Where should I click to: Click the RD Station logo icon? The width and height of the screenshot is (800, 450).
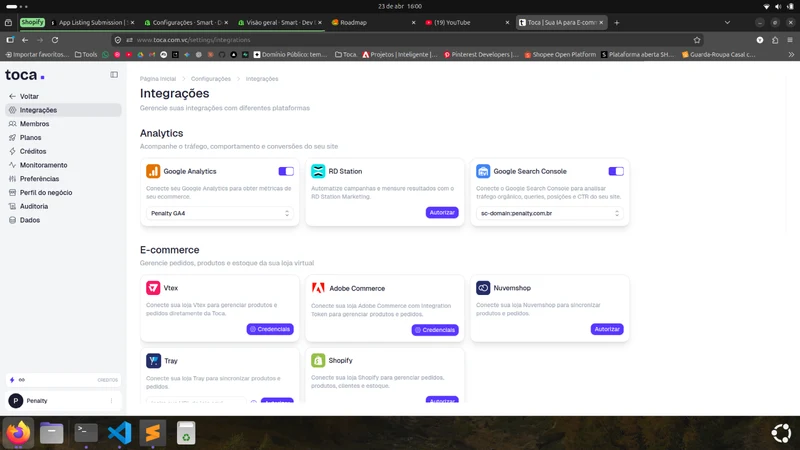coord(318,171)
